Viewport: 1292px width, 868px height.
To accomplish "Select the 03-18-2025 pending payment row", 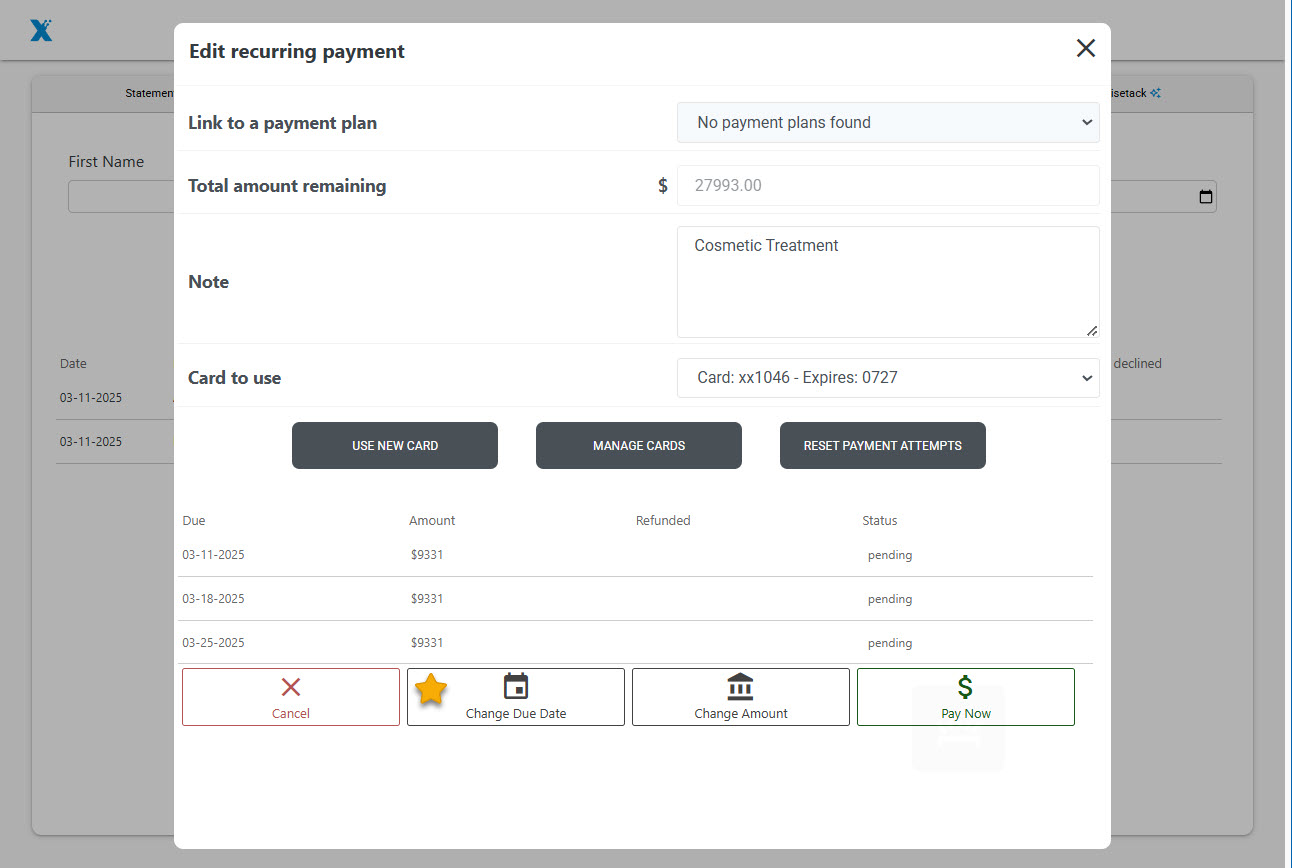I will pos(635,599).
